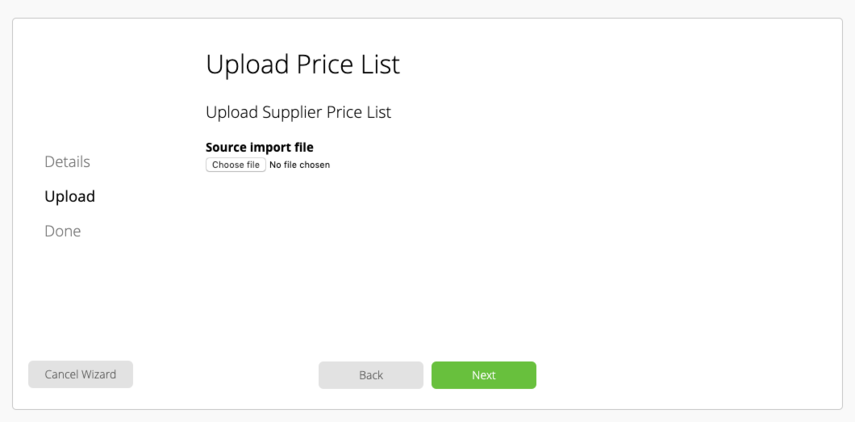Step backward with the gray Back button
The image size is (855, 422).
(x=371, y=375)
